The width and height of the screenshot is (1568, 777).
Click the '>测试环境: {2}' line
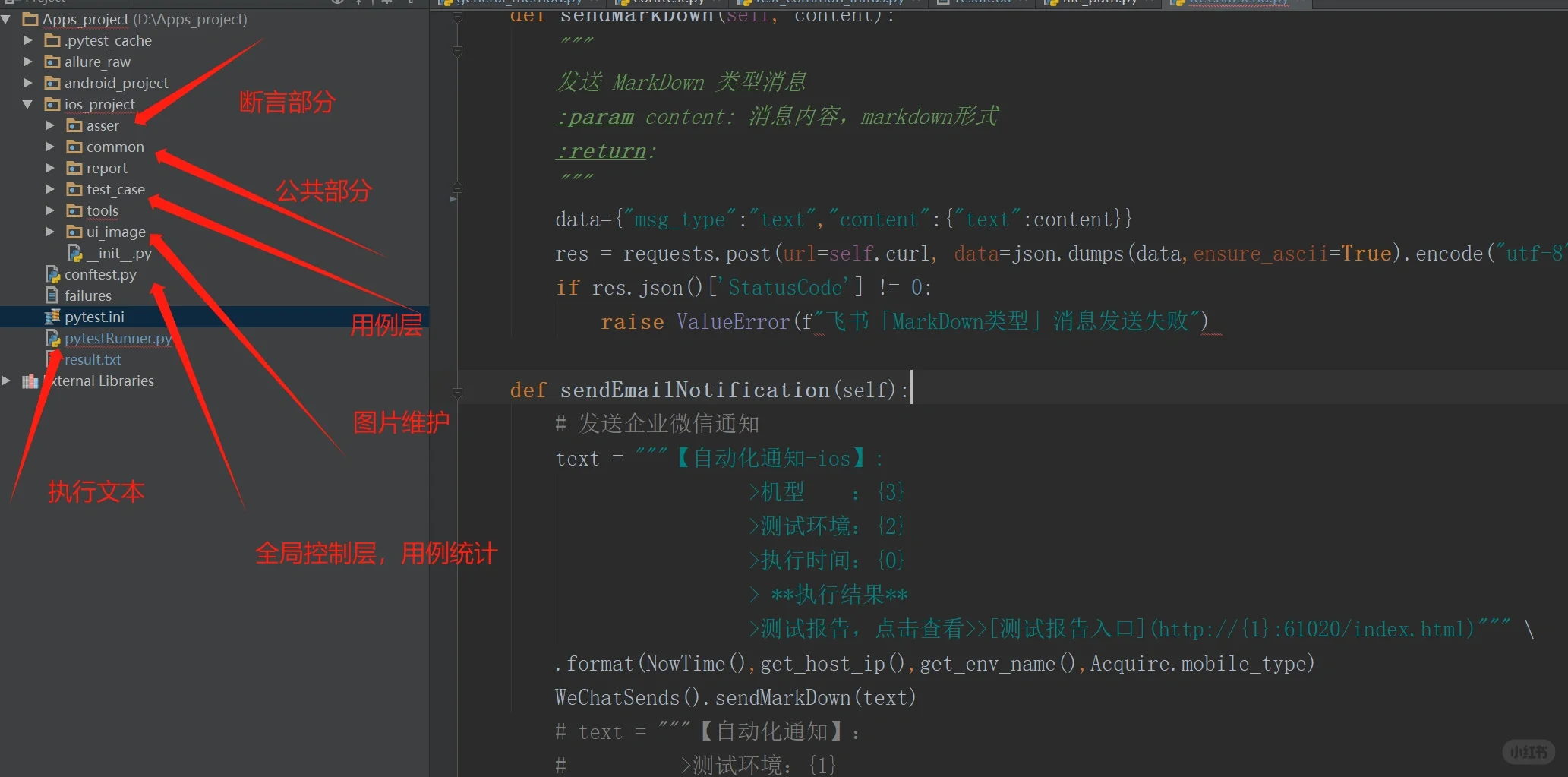(x=826, y=526)
